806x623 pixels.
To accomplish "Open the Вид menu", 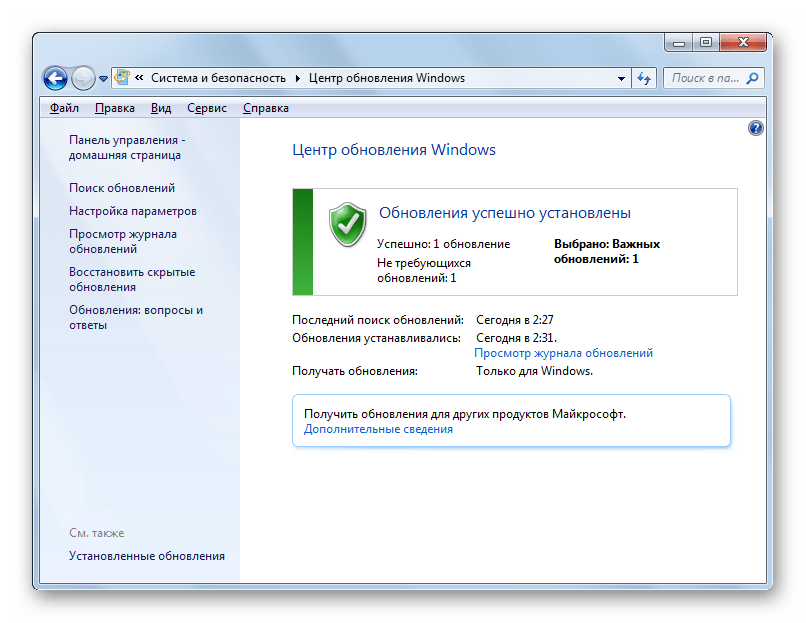I will [x=161, y=108].
